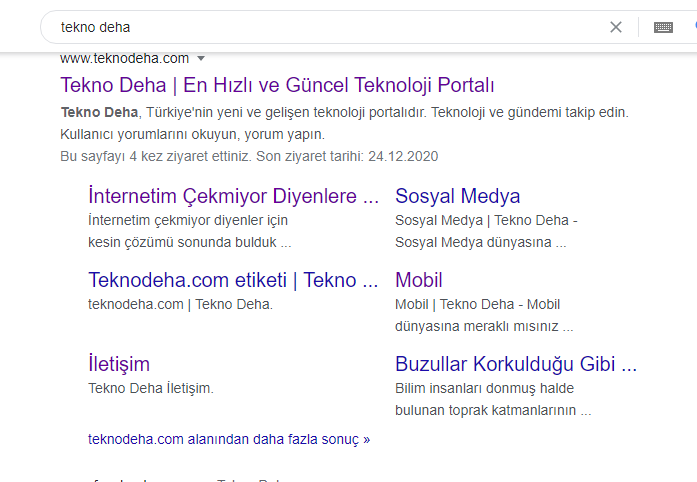Click the search field containing 'tekno deha'

click(x=329, y=27)
